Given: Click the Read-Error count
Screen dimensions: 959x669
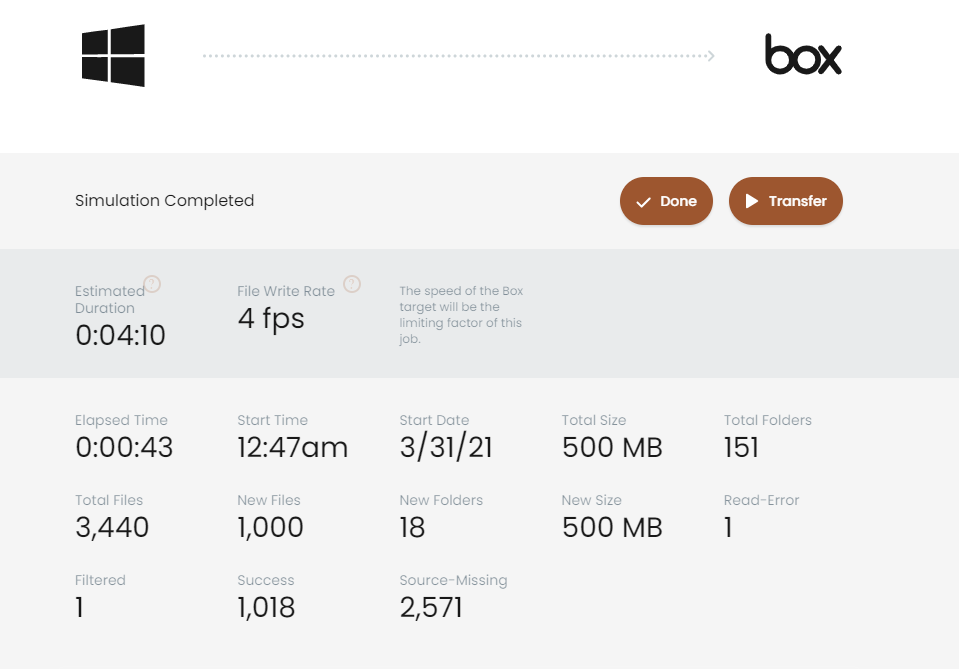Looking at the screenshot, I should [728, 527].
